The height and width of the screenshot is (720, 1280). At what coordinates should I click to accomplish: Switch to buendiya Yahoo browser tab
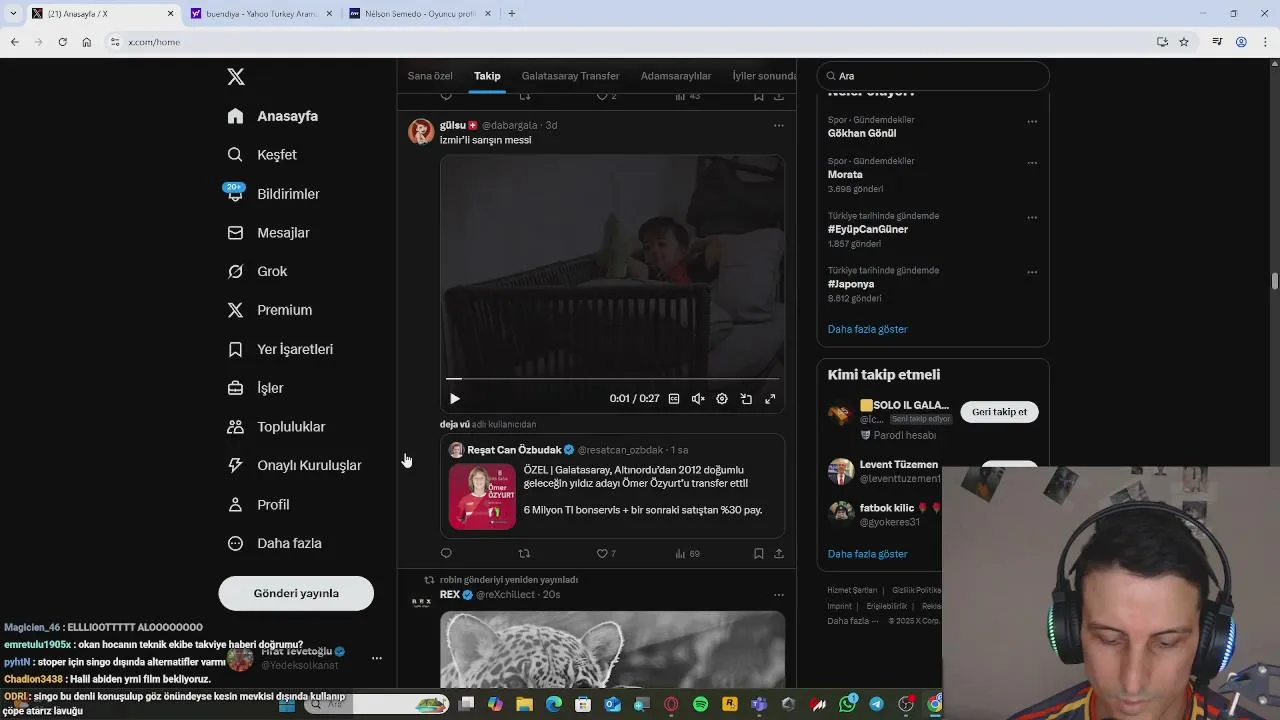click(x=262, y=14)
